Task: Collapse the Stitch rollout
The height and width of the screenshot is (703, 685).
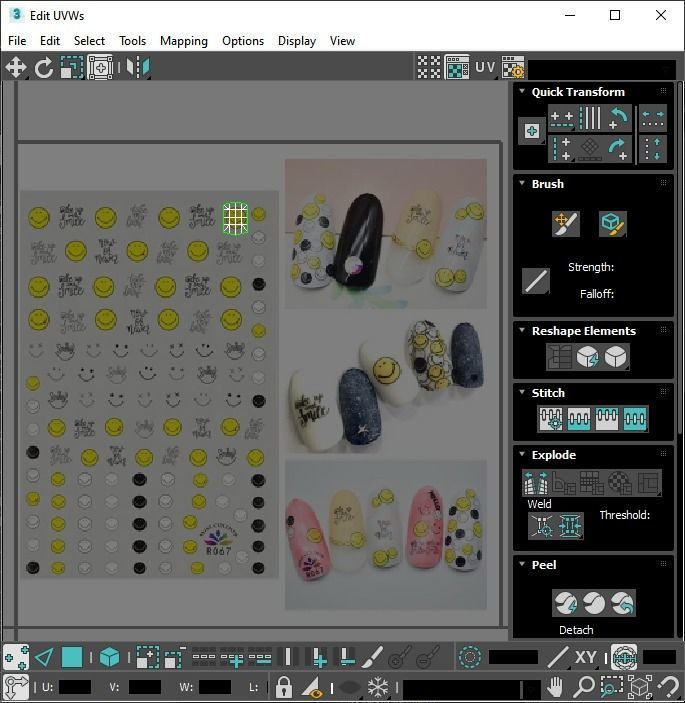Action: pyautogui.click(x=522, y=392)
